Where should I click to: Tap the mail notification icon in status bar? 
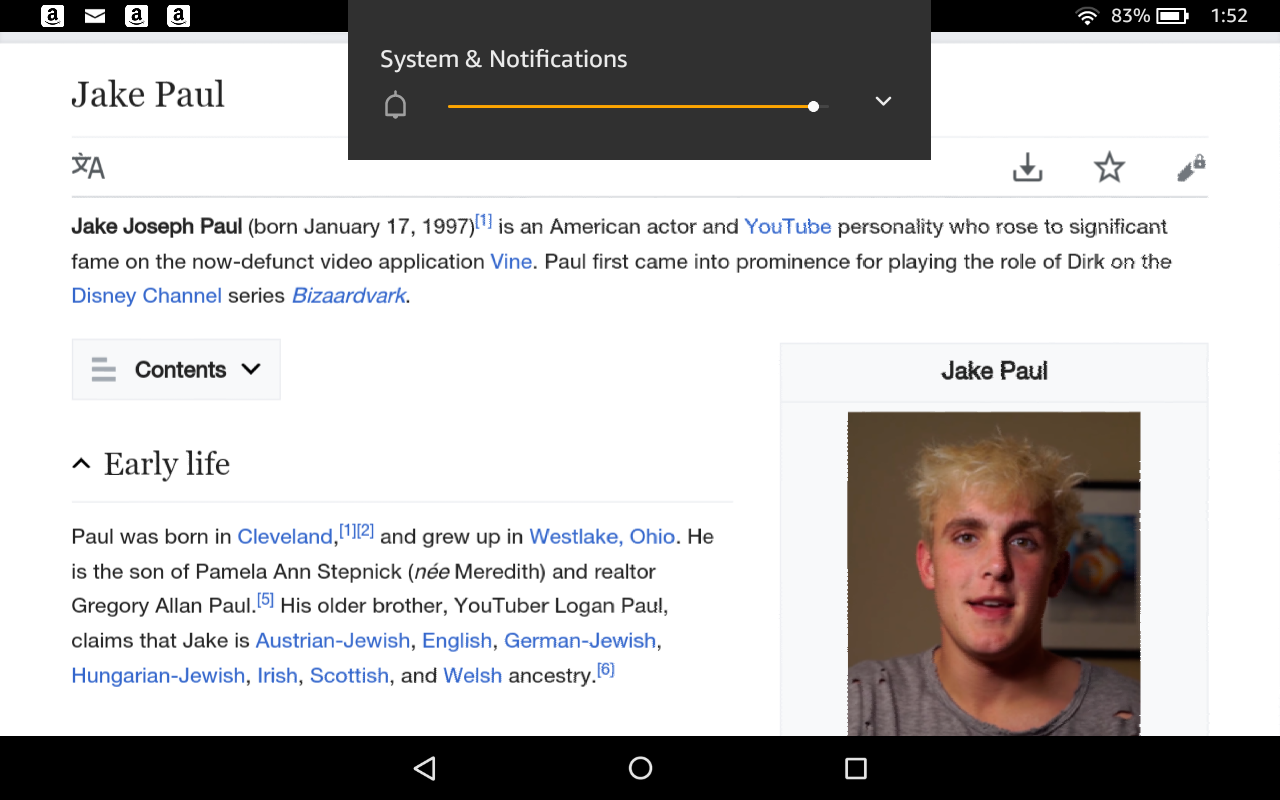pos(95,16)
